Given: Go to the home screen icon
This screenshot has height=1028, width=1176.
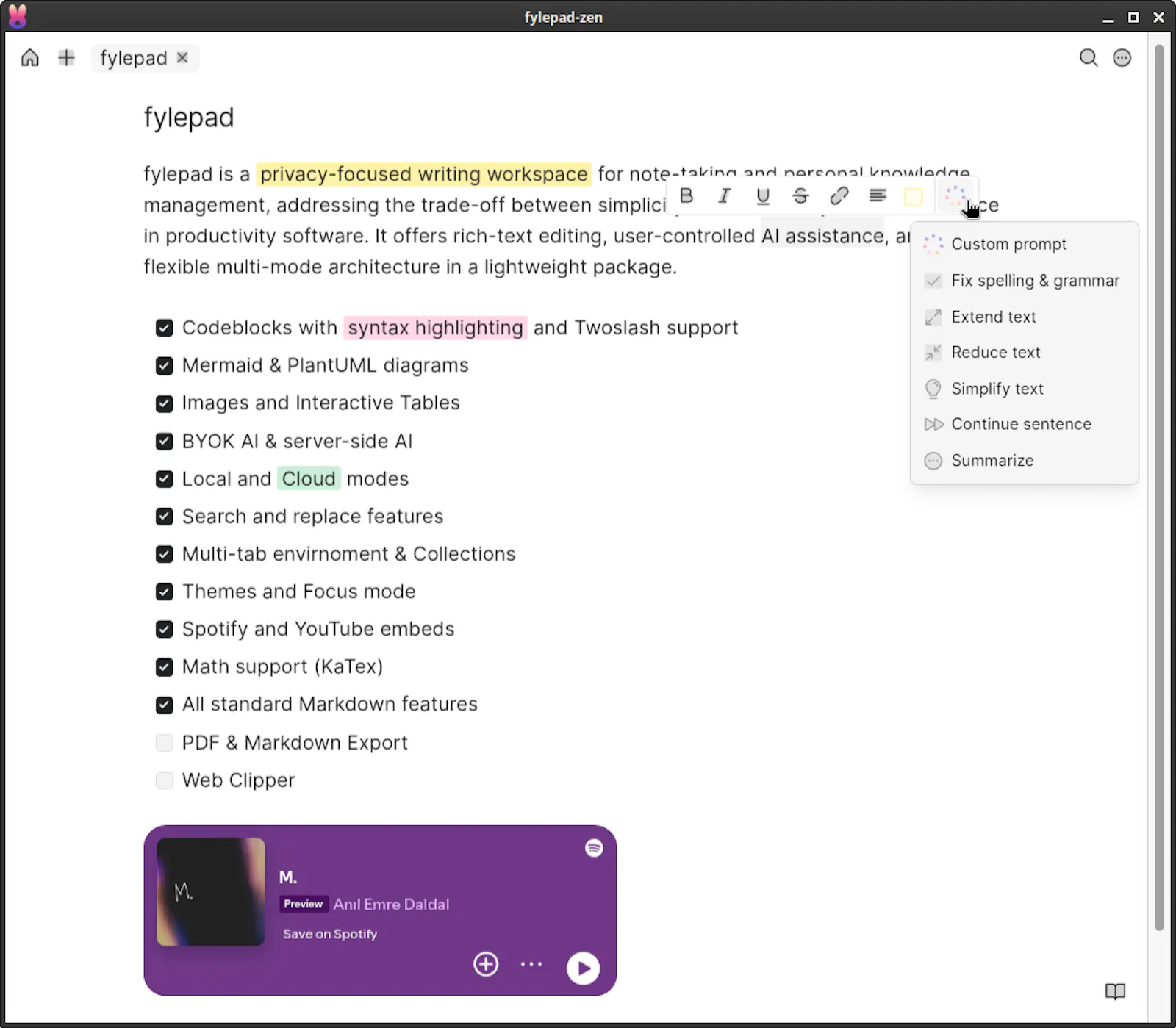Looking at the screenshot, I should click(x=29, y=57).
